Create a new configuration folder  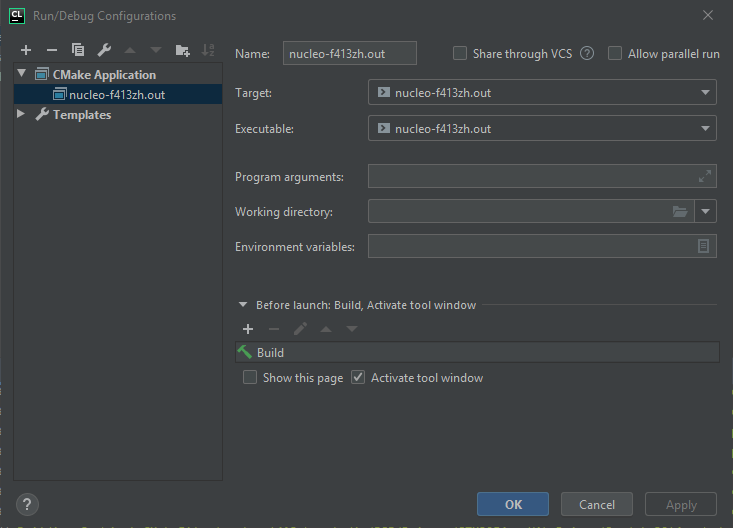coord(182,50)
